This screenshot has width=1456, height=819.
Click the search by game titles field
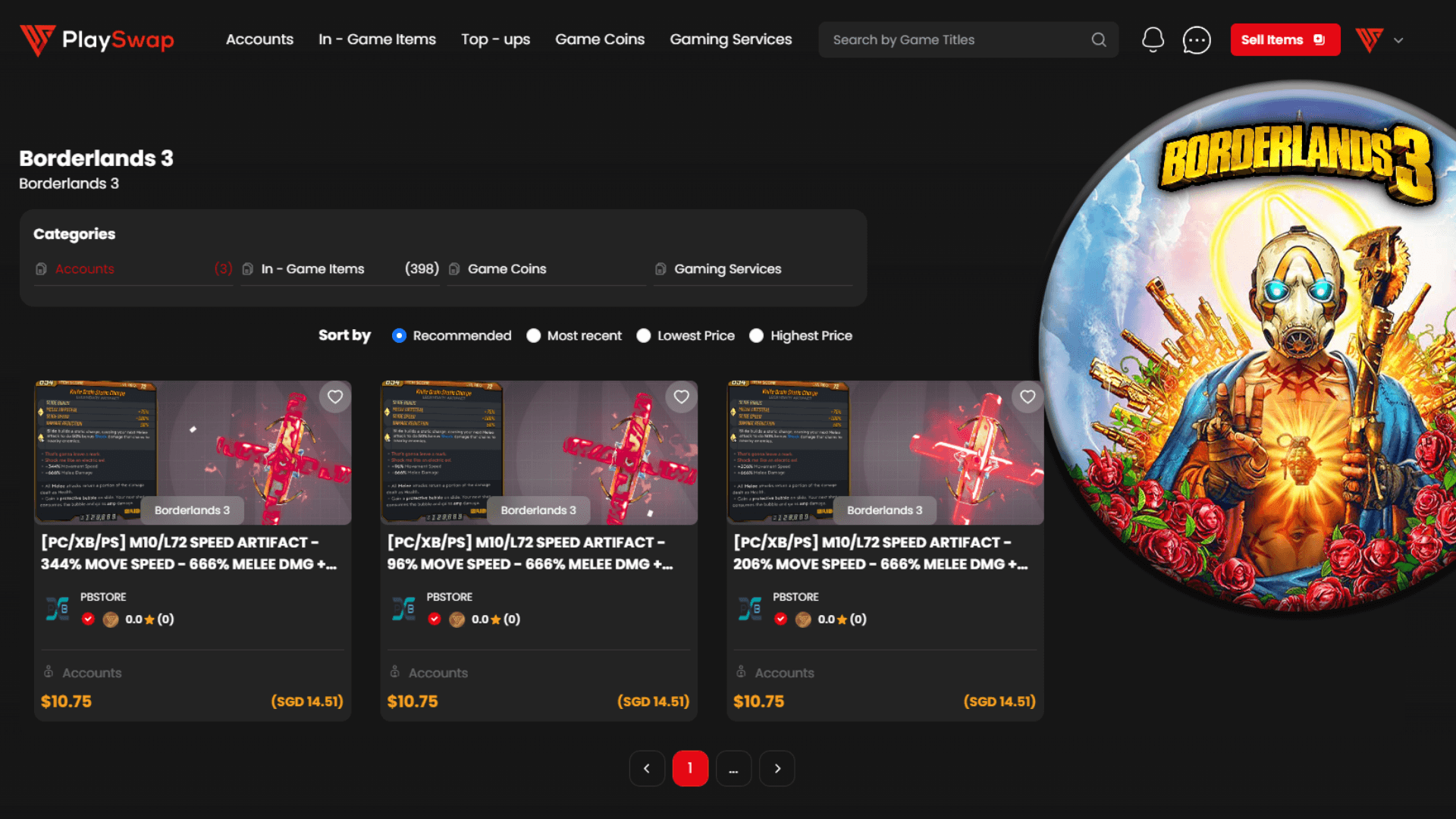click(968, 39)
